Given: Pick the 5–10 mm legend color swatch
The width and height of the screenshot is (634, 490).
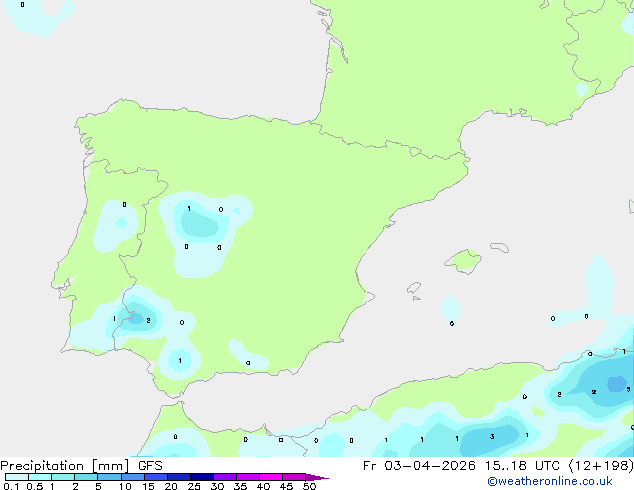Looking at the screenshot, I should point(109,477).
